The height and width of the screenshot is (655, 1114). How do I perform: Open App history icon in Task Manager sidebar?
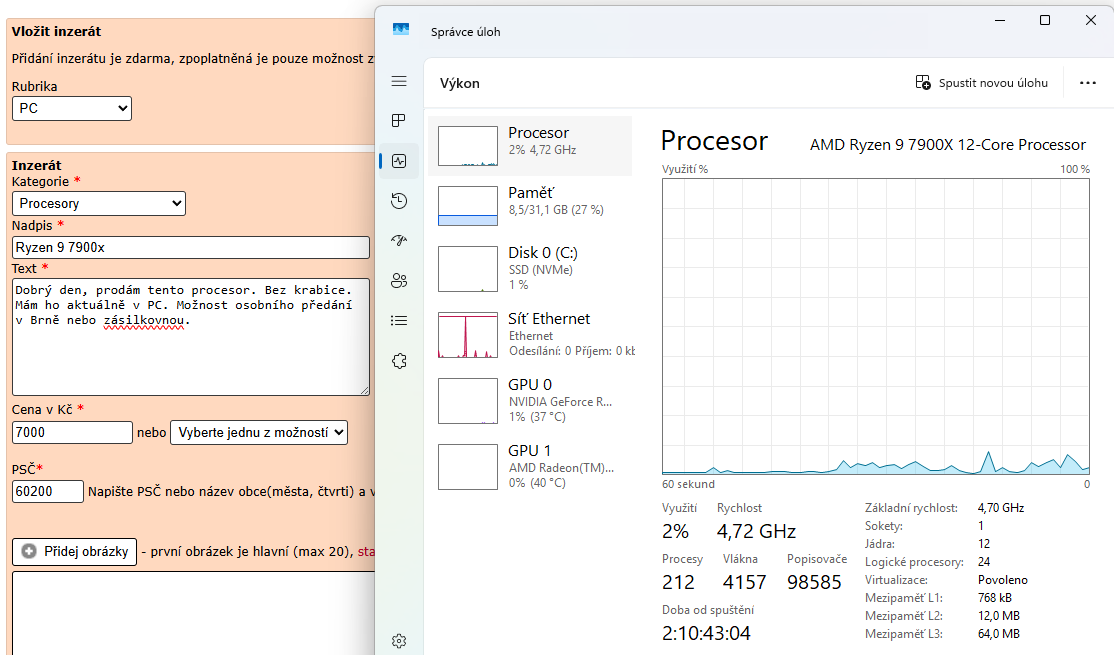click(x=399, y=201)
